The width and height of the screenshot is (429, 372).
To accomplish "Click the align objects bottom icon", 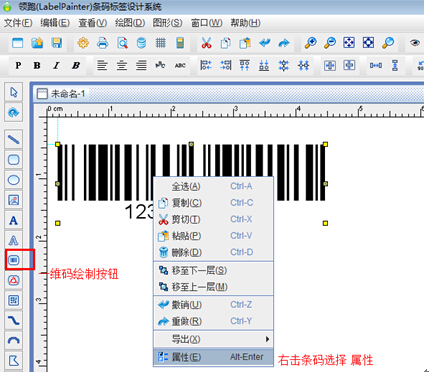I will click(x=264, y=65).
